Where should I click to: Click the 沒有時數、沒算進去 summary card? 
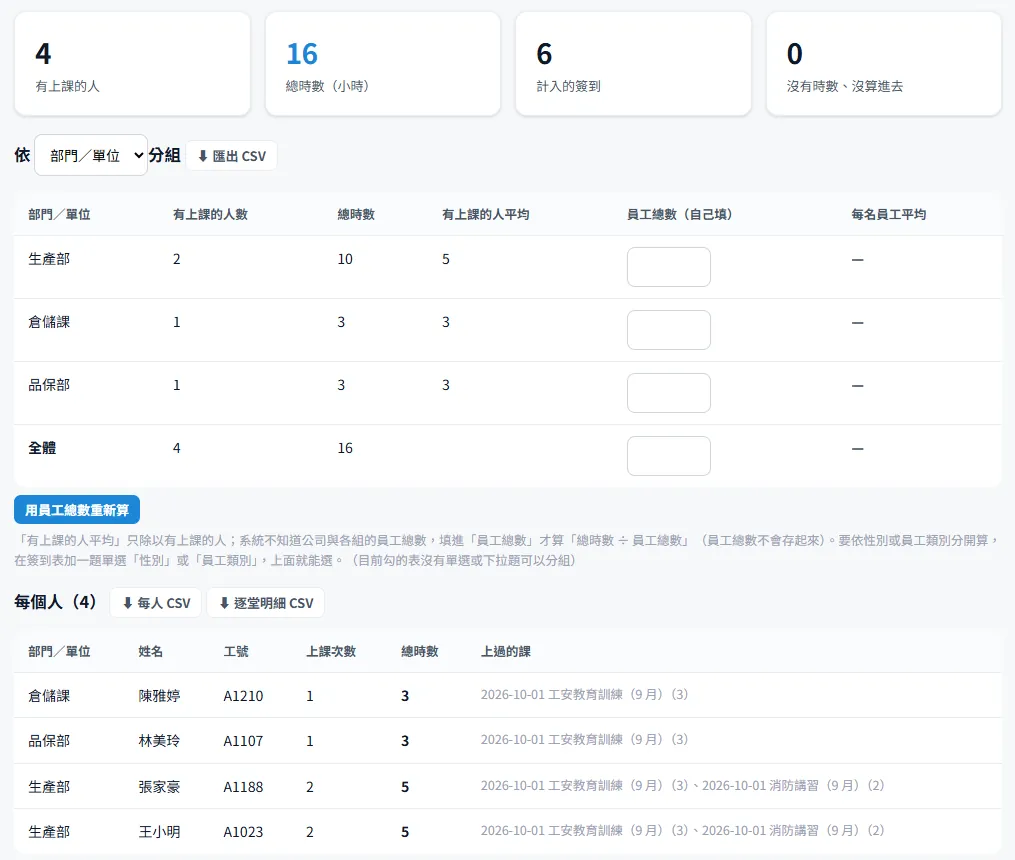click(884, 64)
